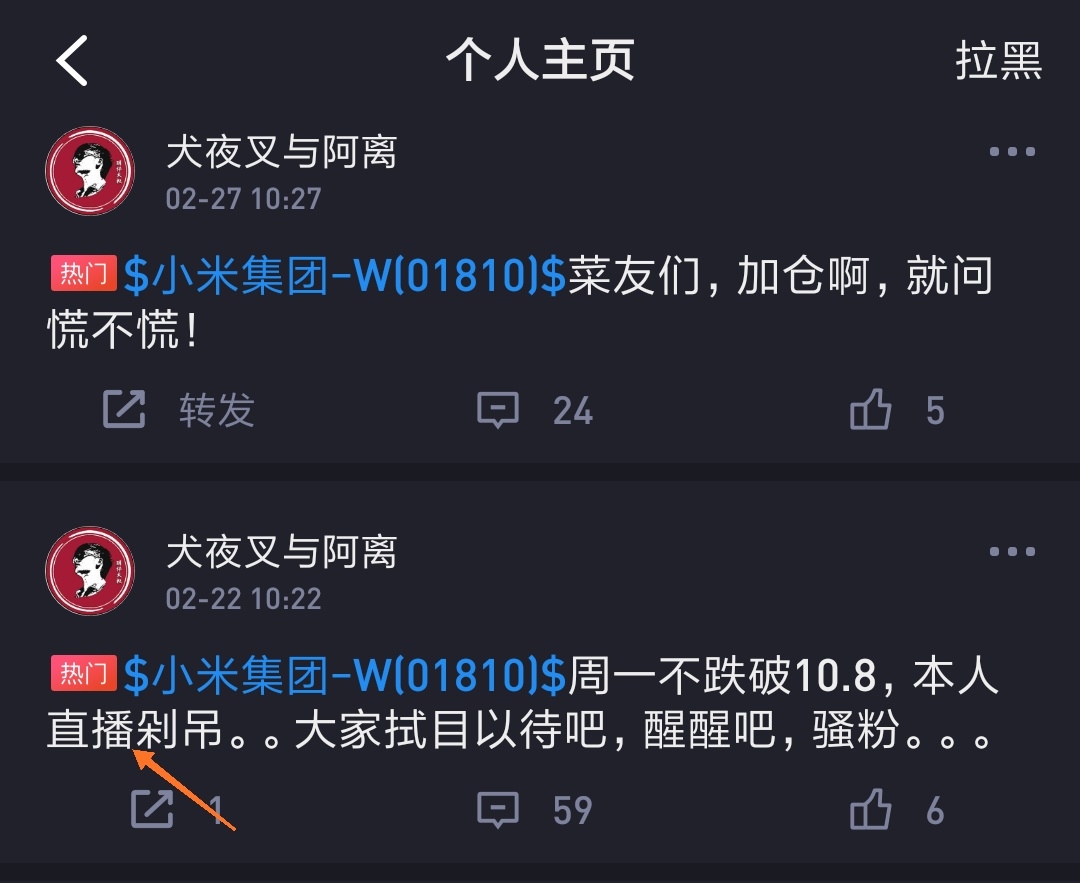
Task: Tap 转发 label on first post
Action: click(x=217, y=410)
